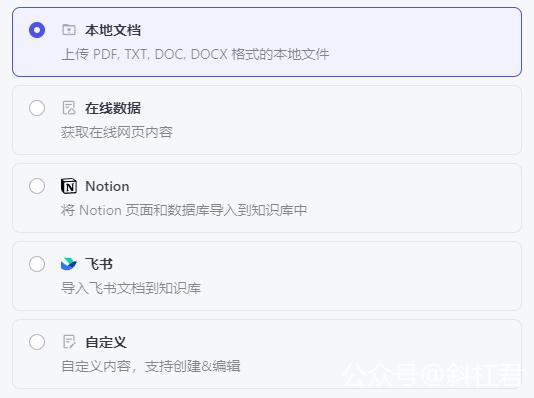Click the Notion title label
This screenshot has width=534, height=398.
[x=107, y=186]
